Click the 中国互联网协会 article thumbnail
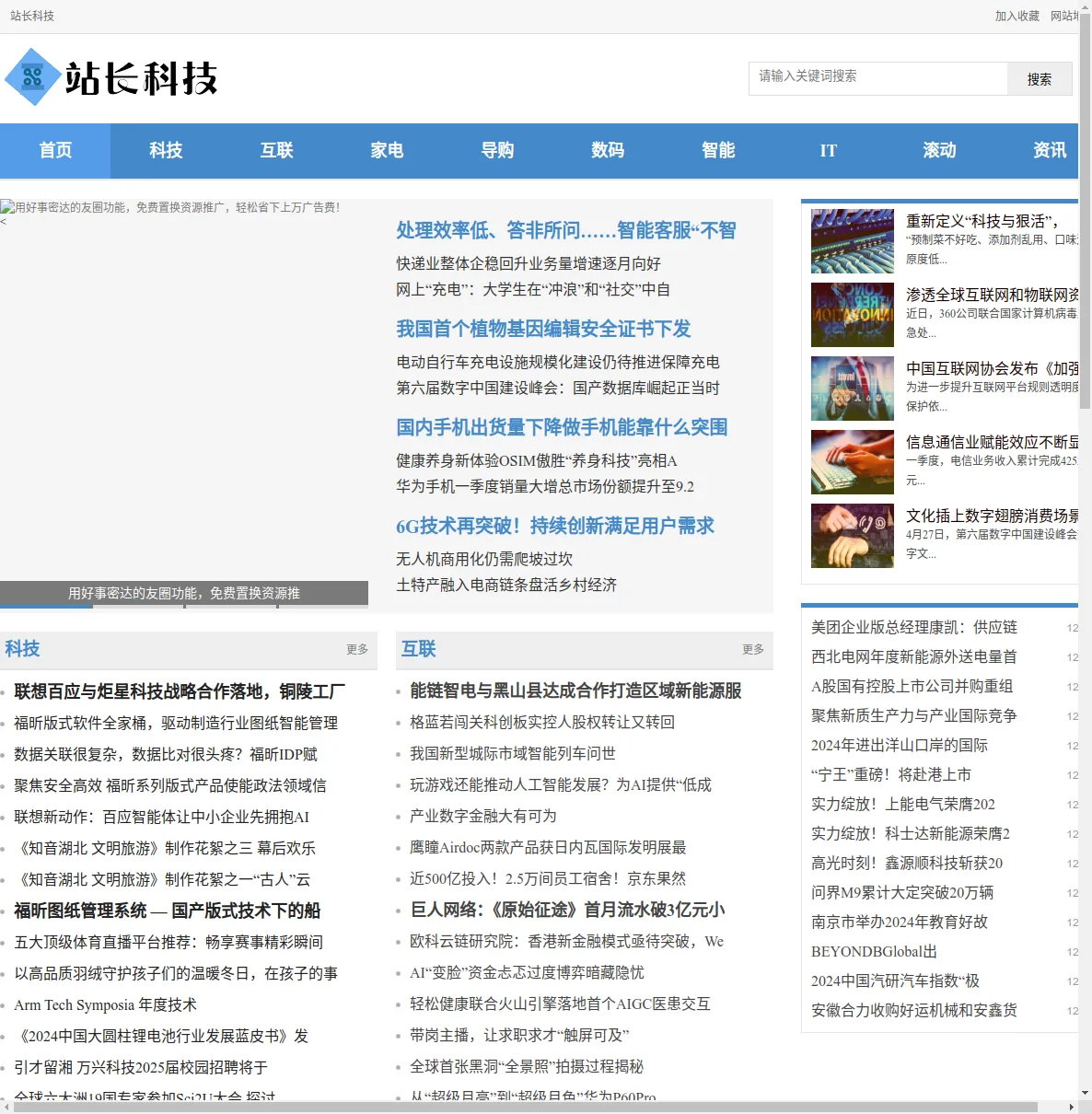 [853, 389]
